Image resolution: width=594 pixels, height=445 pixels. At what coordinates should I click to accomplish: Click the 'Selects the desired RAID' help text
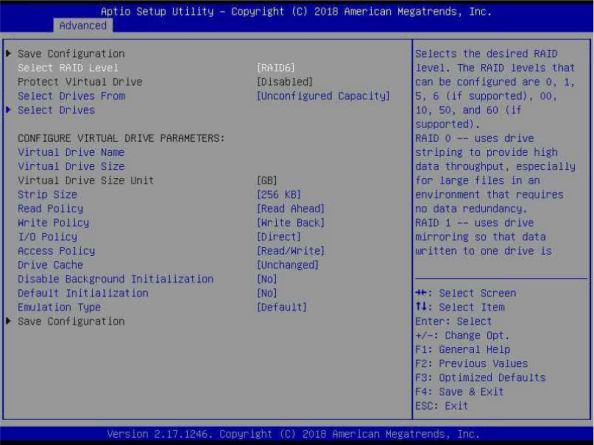tap(486, 54)
